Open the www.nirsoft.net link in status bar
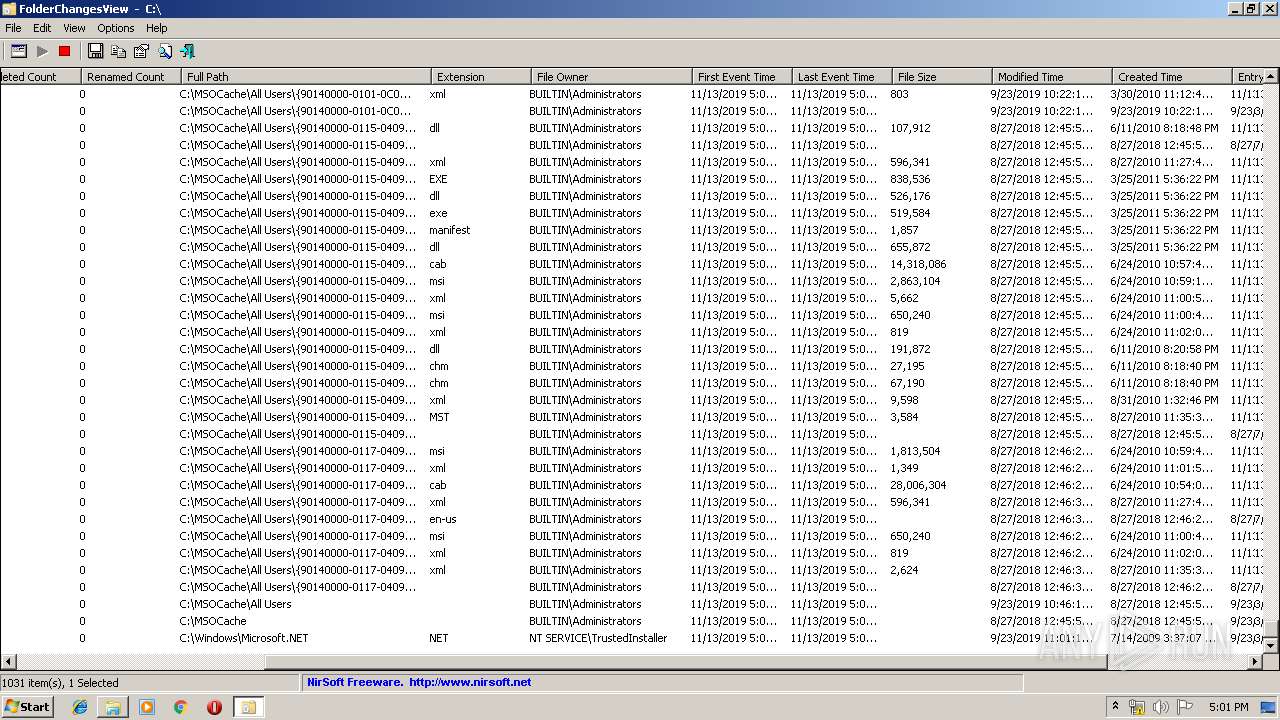The width and height of the screenshot is (1280, 720). click(x=470, y=682)
